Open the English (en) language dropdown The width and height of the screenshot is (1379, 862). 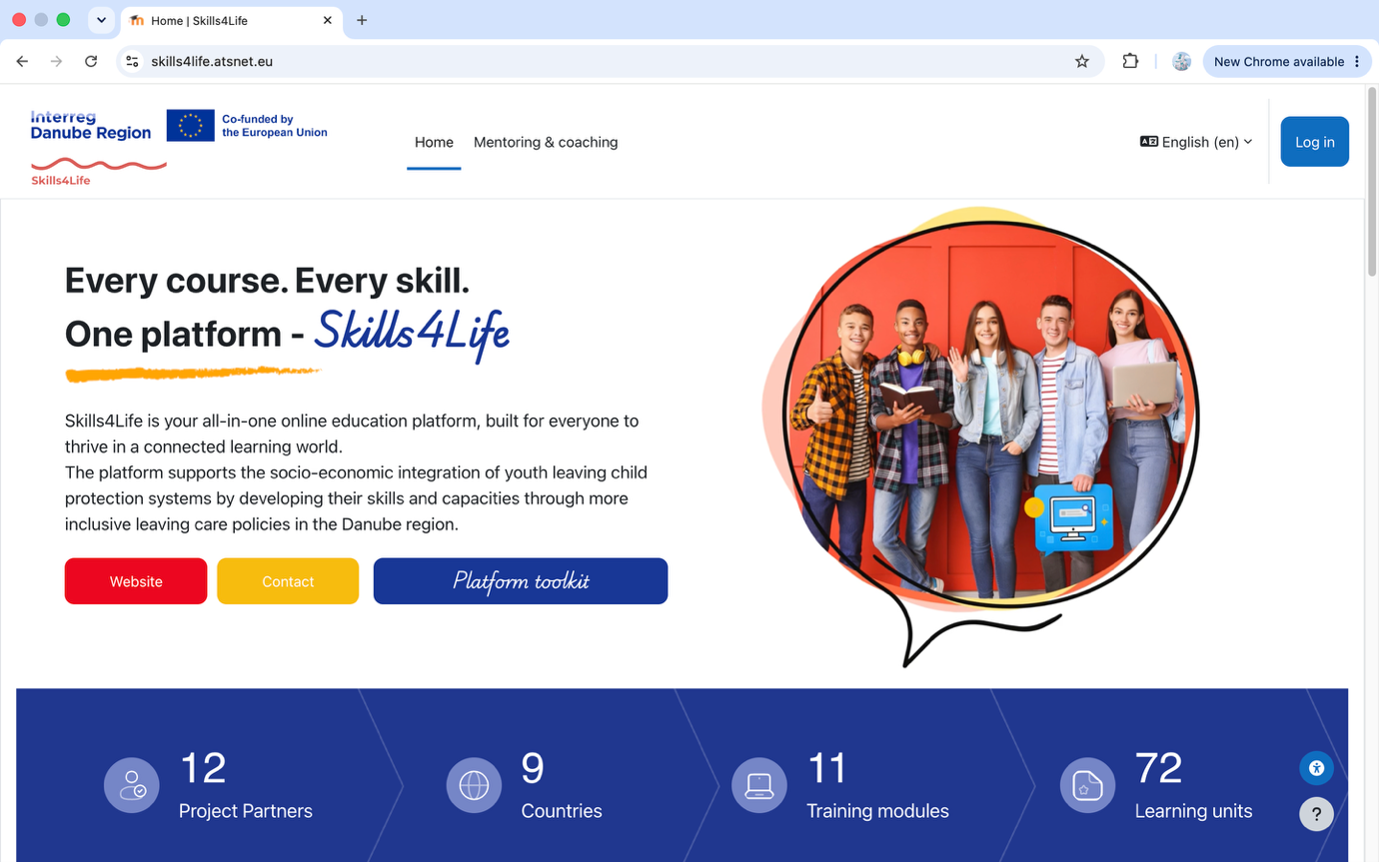click(1196, 142)
